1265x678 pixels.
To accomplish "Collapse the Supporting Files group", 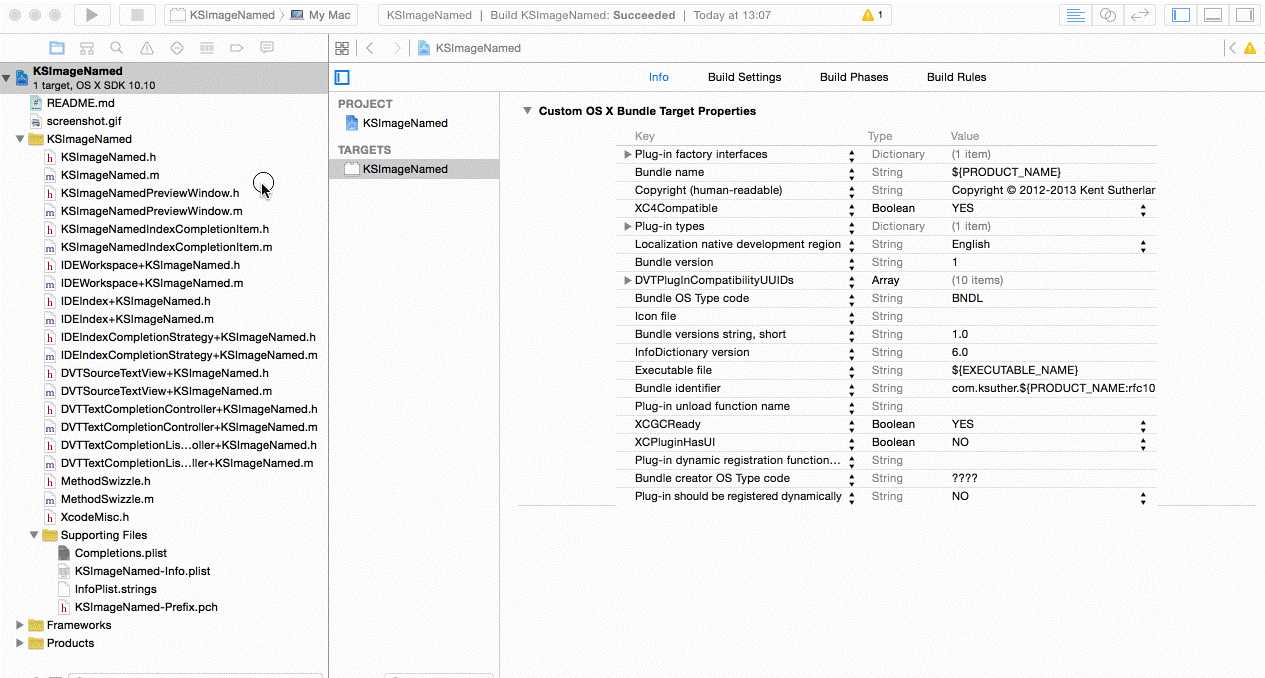I will click(x=34, y=535).
